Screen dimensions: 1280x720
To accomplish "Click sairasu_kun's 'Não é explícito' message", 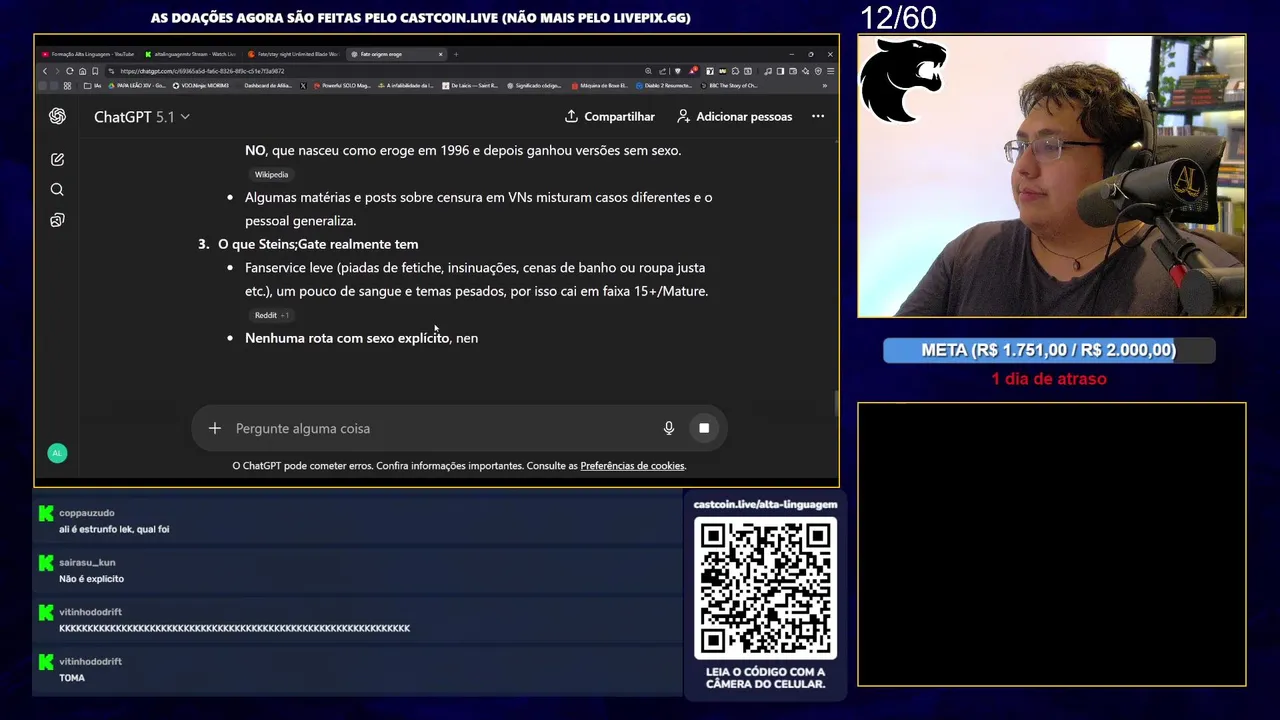I will pos(91,579).
